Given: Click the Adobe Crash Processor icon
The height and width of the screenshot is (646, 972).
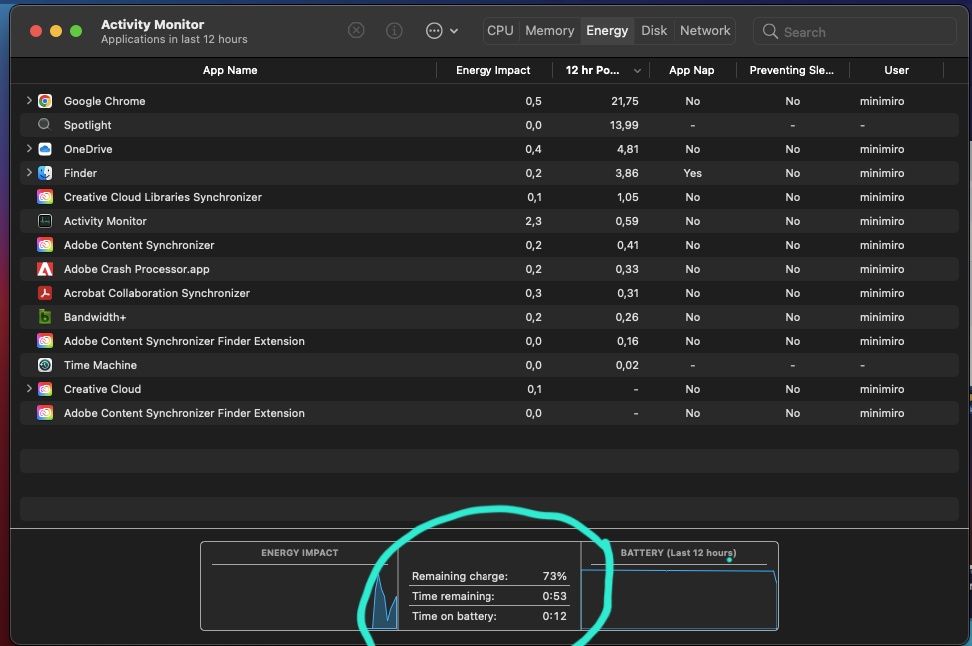Looking at the screenshot, I should point(45,269).
